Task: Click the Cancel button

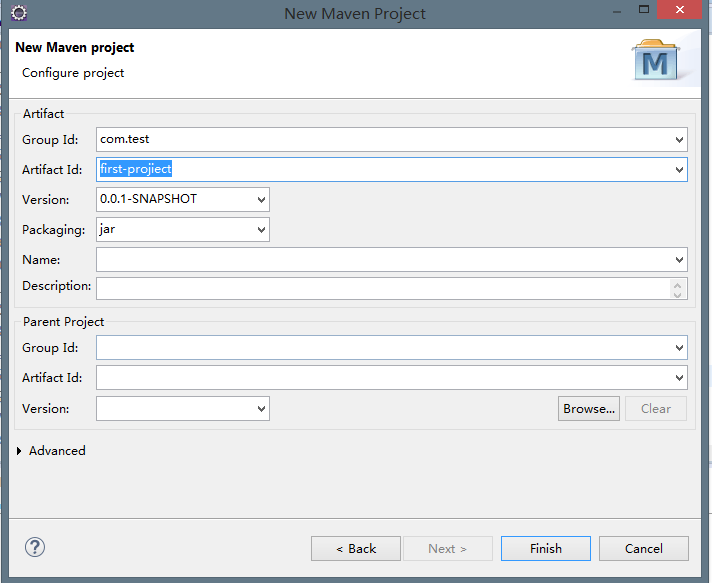Action: click(643, 548)
